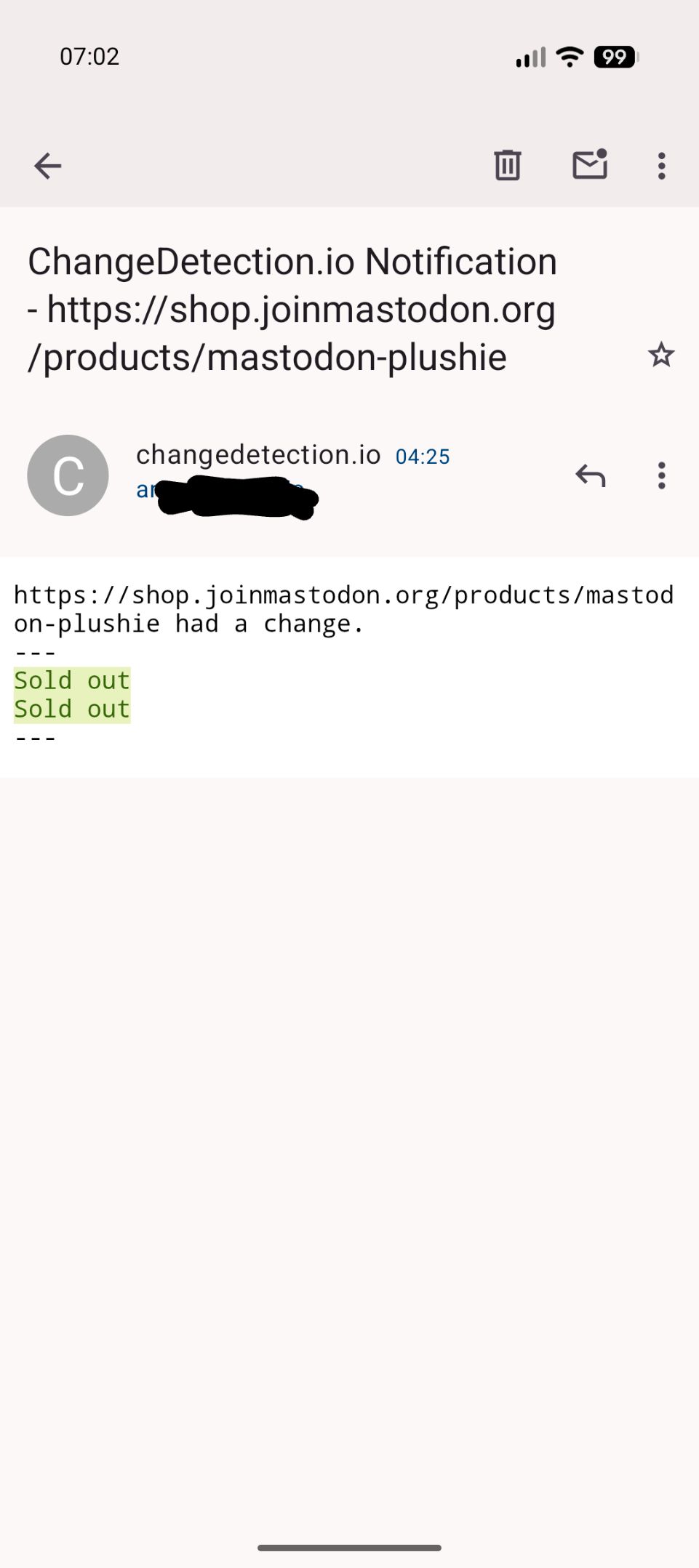
Task: Tap the cellular signal bars icon
Action: (x=530, y=57)
